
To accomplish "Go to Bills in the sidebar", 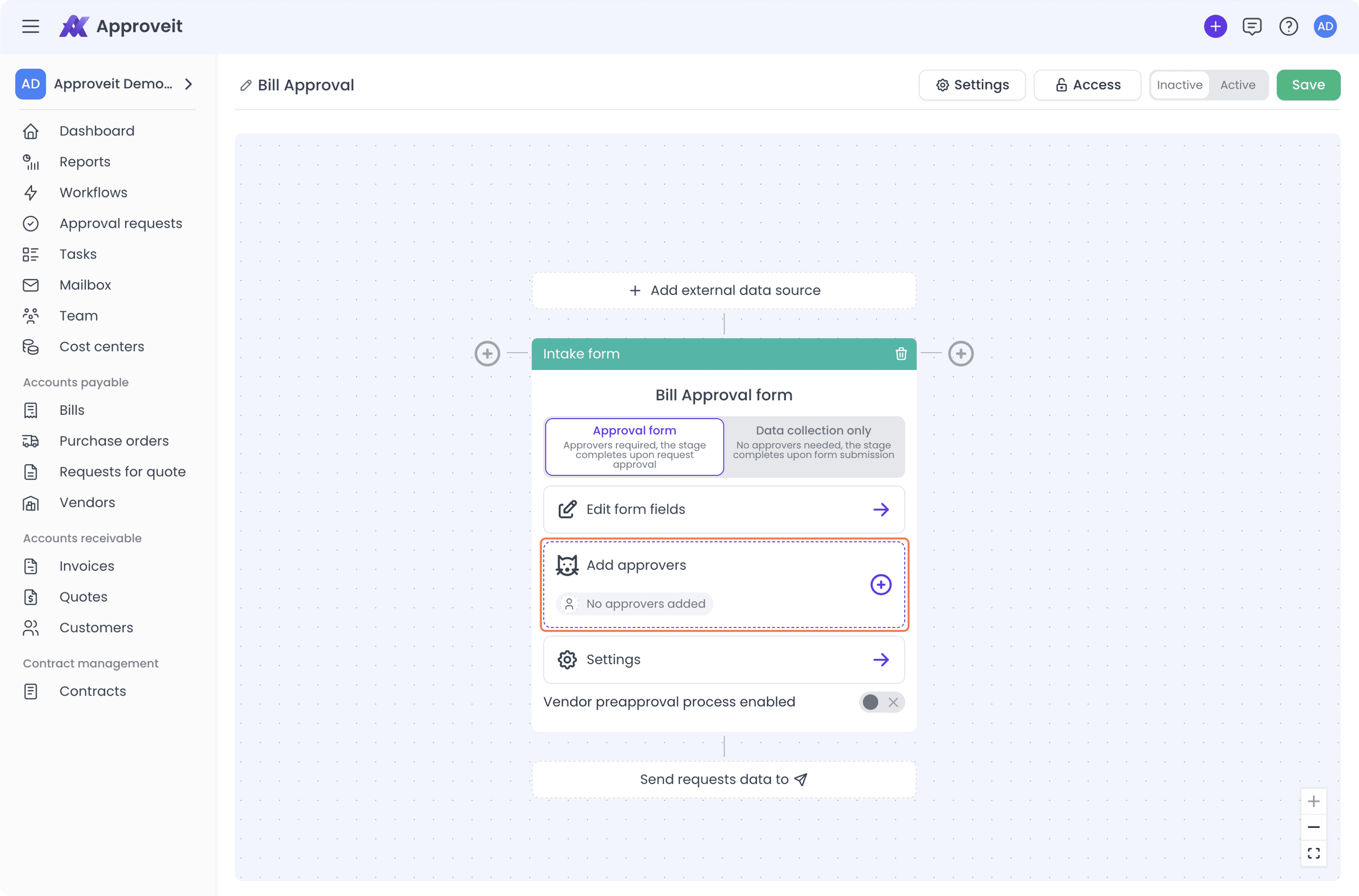I will coord(72,410).
